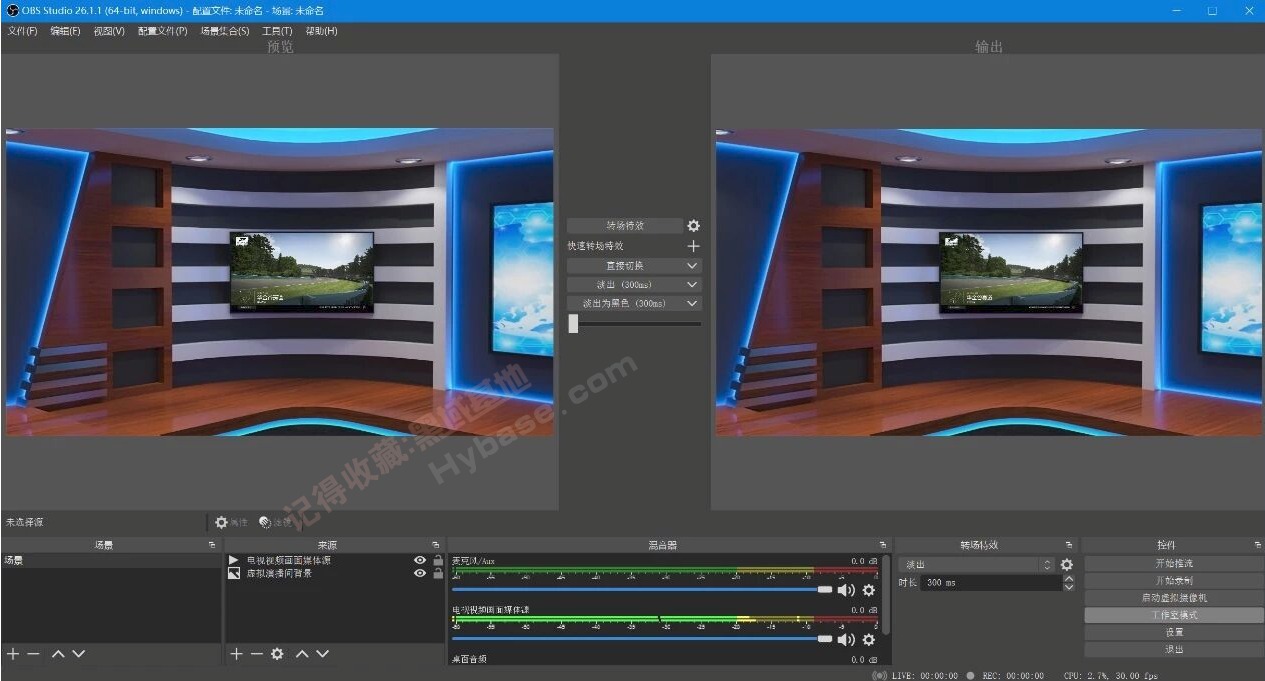The image size is (1265, 681).
Task: Move selected source up with the arrow icon
Action: click(301, 654)
